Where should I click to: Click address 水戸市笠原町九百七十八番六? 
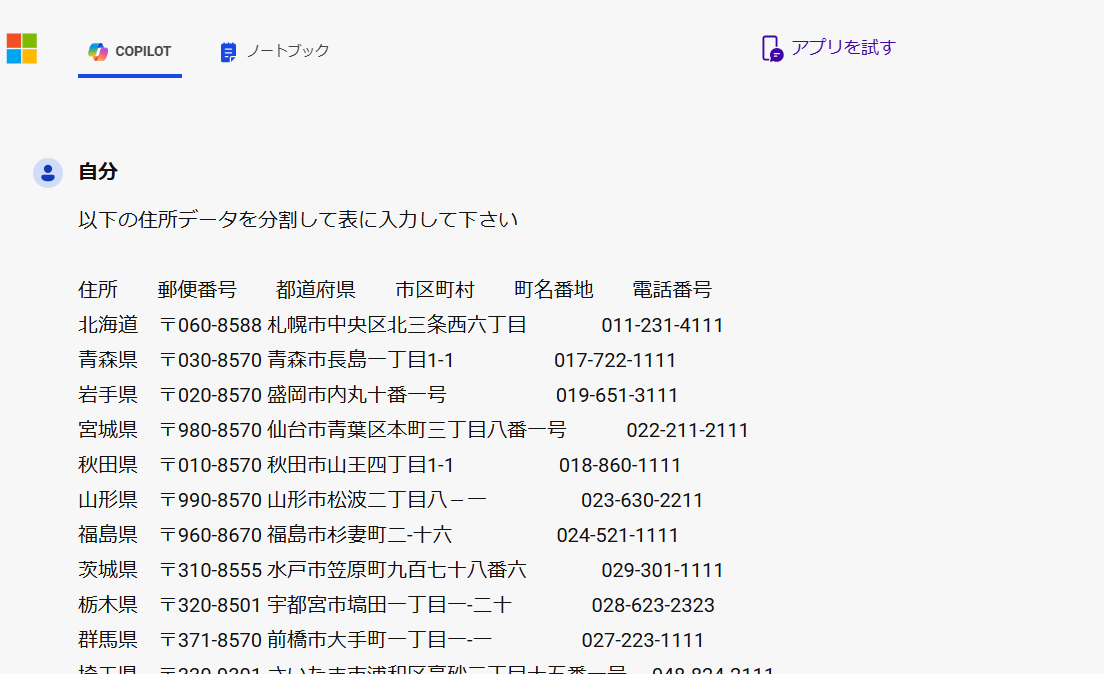click(x=396, y=570)
